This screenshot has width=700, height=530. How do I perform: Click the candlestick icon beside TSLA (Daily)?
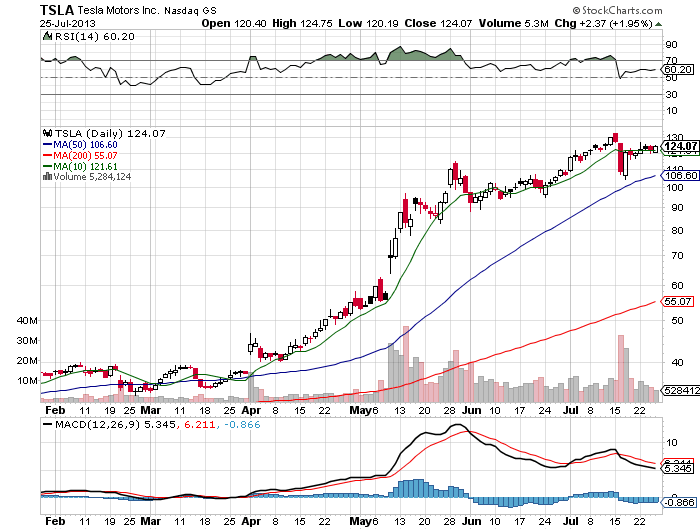pos(48,133)
